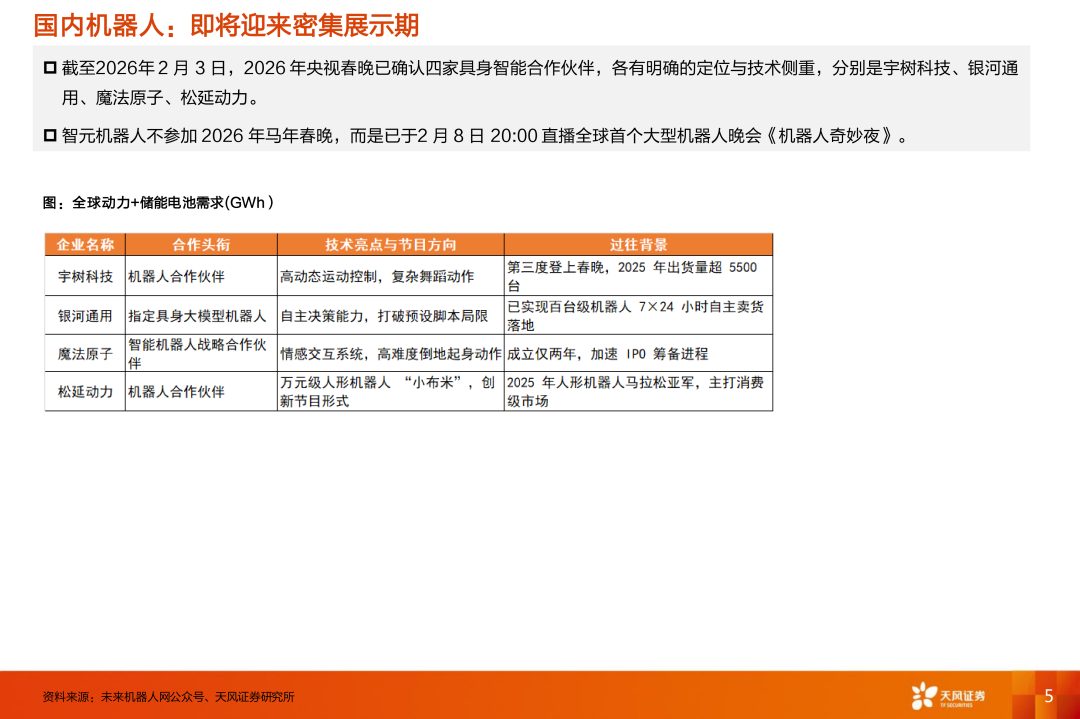Image resolution: width=1080 pixels, height=719 pixels.
Task: Select the 银河通用 table cell
Action: (x=85, y=315)
